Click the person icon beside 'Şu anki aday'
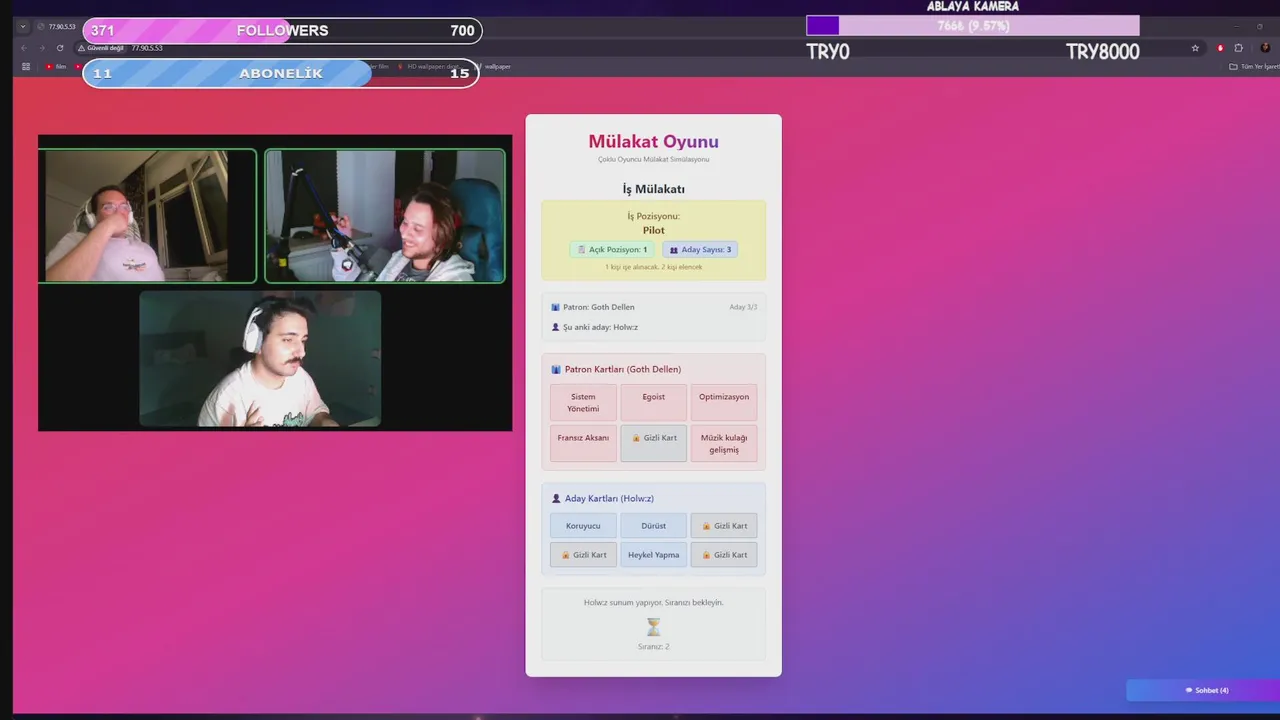Screen dimensions: 1280x720 point(555,327)
